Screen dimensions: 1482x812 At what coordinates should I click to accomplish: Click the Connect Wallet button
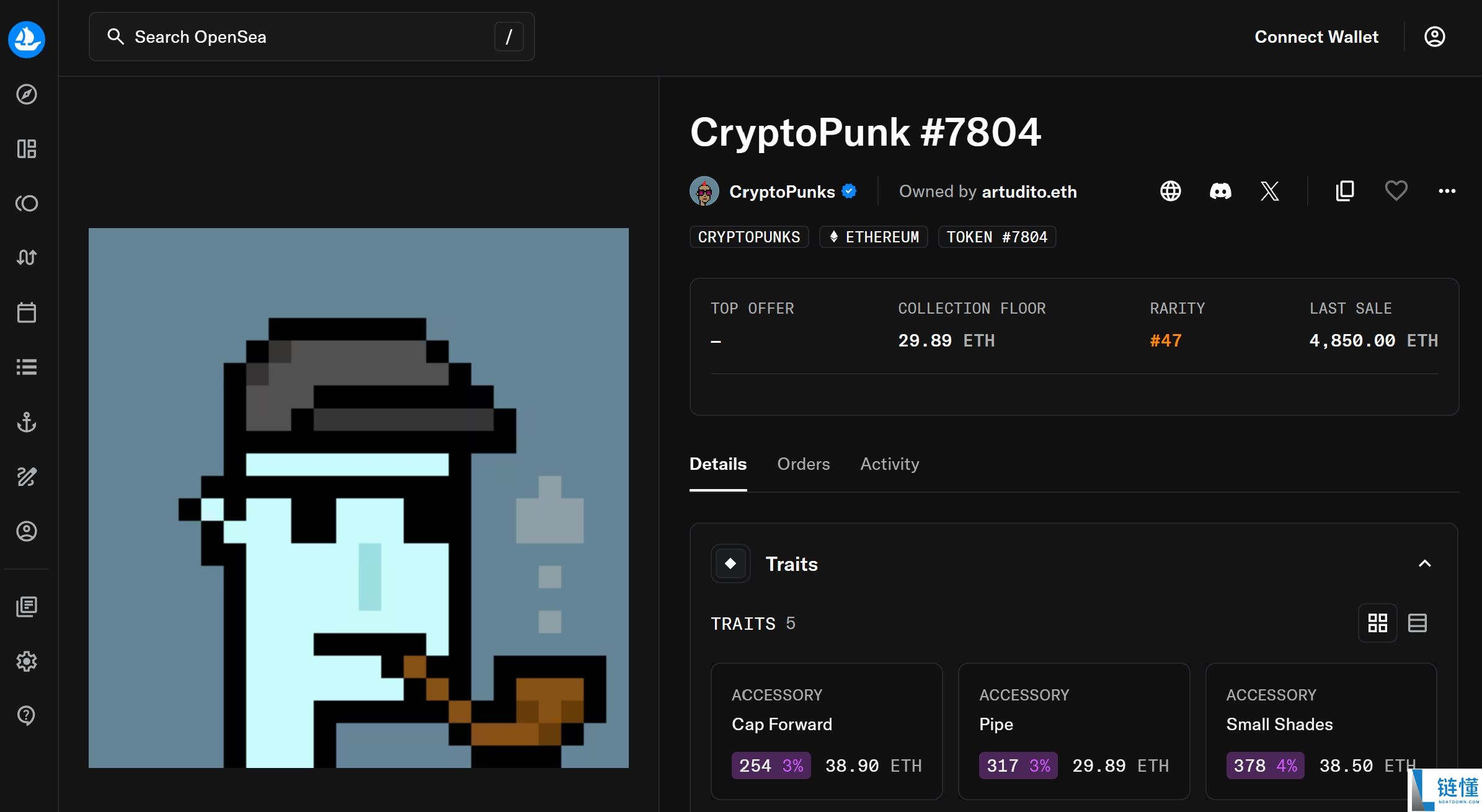coord(1316,37)
